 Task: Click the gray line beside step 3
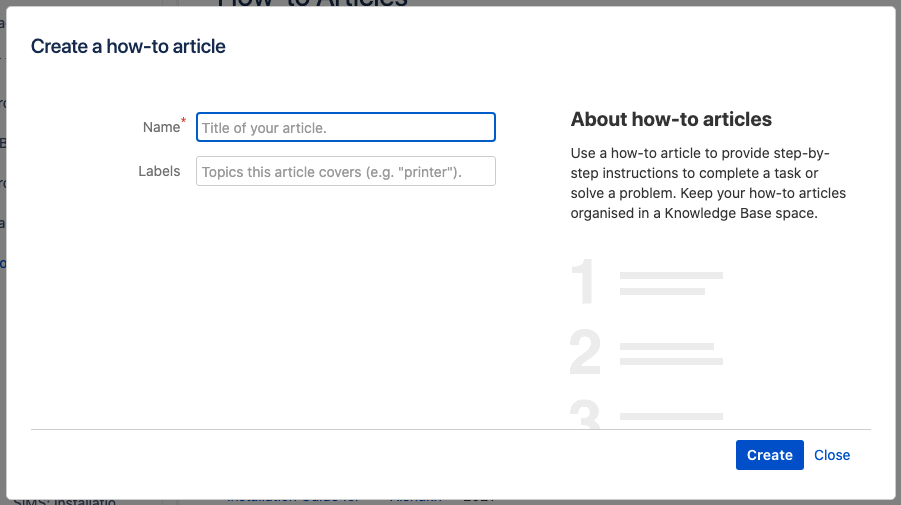coord(671,416)
